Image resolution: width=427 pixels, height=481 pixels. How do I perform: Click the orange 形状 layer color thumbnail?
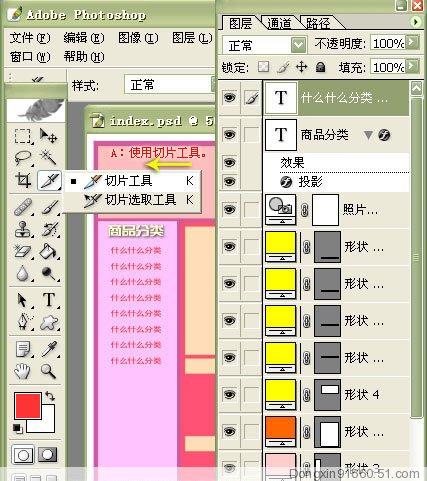pos(280,431)
